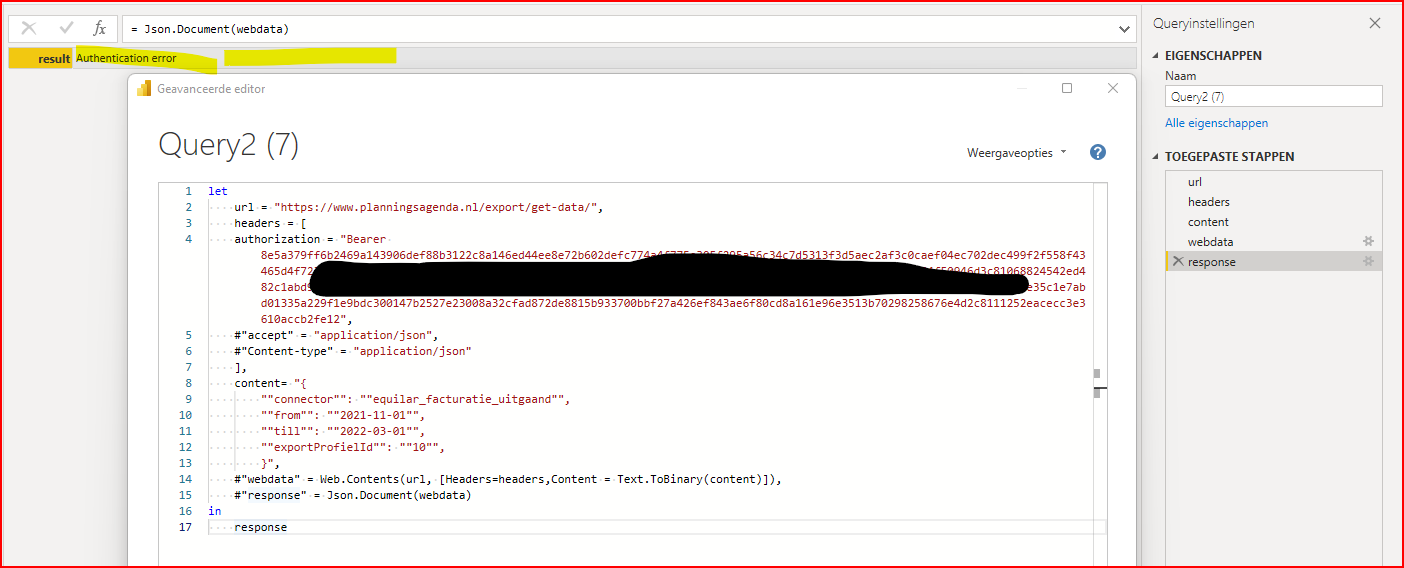
Task: Maximize the Geavanceerde editor window
Action: (x=1067, y=88)
